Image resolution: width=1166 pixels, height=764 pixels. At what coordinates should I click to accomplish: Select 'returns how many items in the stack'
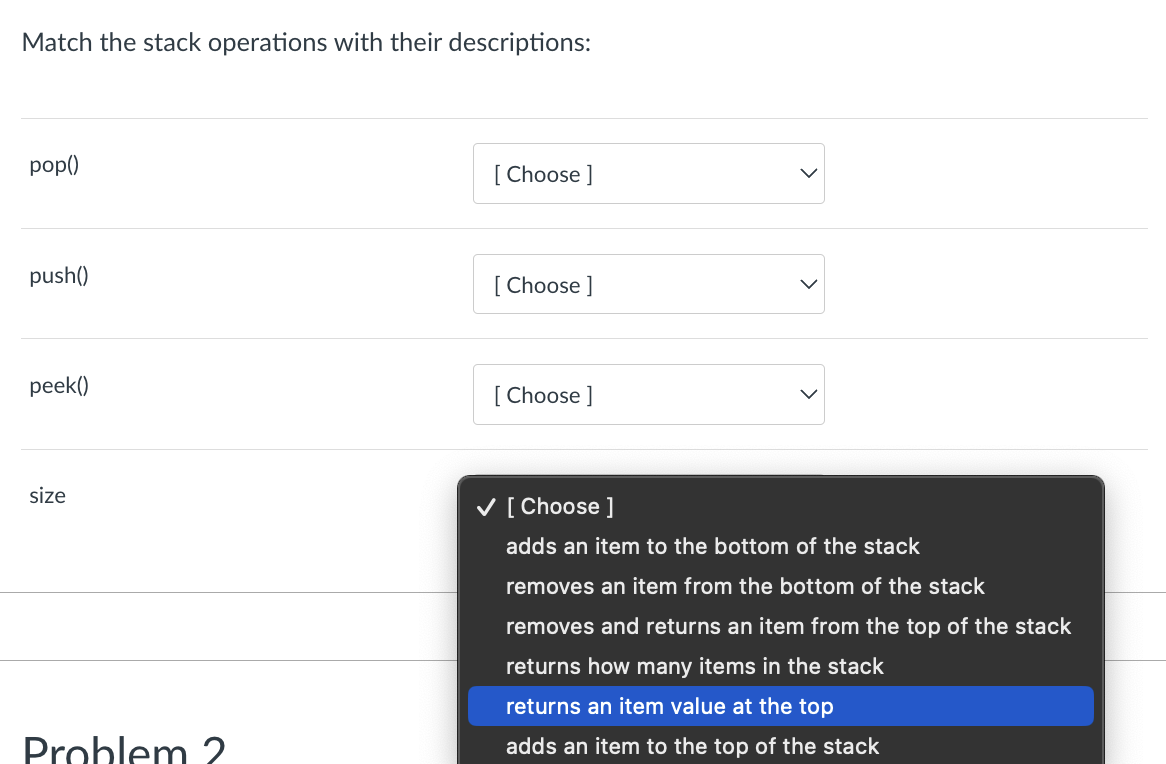tap(695, 667)
